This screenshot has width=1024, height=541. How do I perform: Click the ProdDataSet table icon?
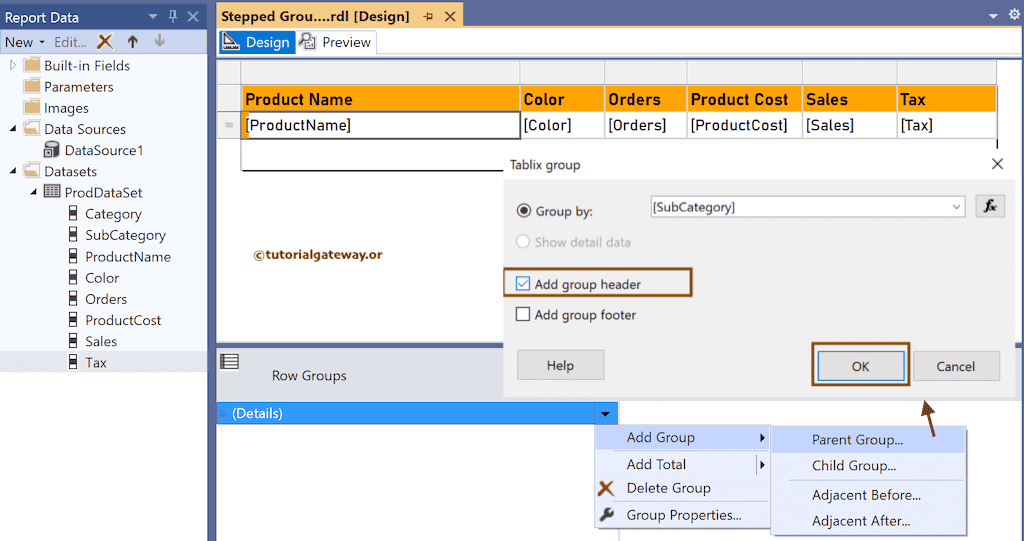click(x=52, y=192)
